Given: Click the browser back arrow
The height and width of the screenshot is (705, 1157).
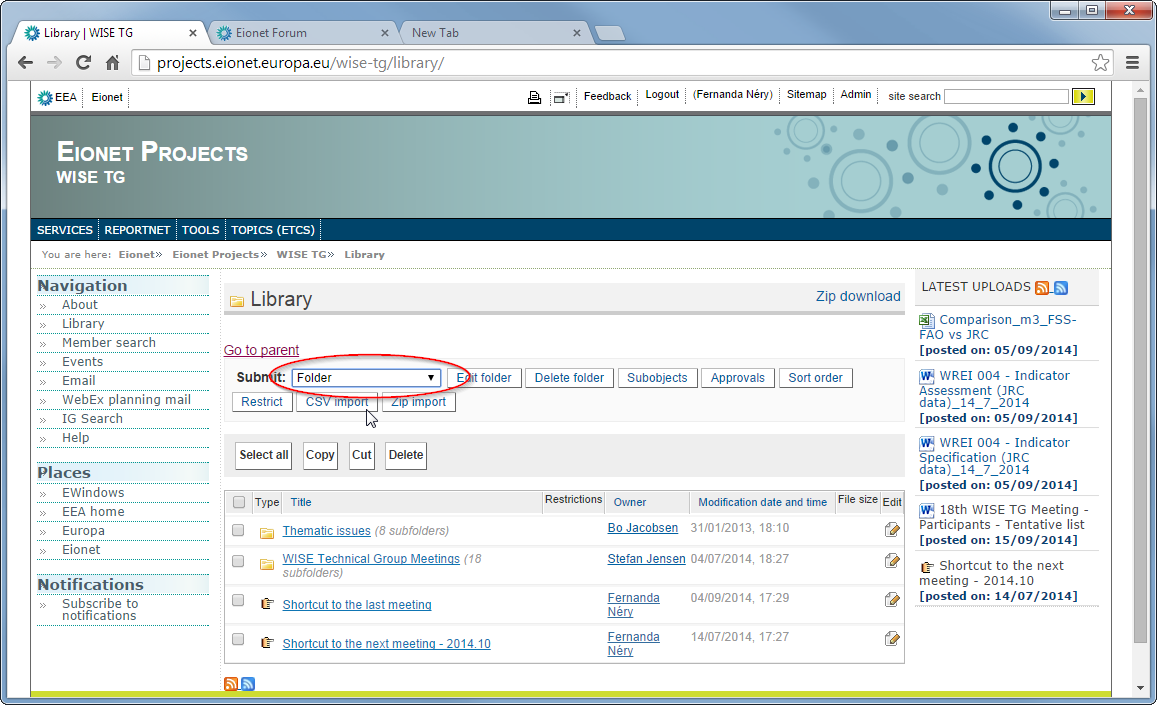Looking at the screenshot, I should pyautogui.click(x=25, y=63).
